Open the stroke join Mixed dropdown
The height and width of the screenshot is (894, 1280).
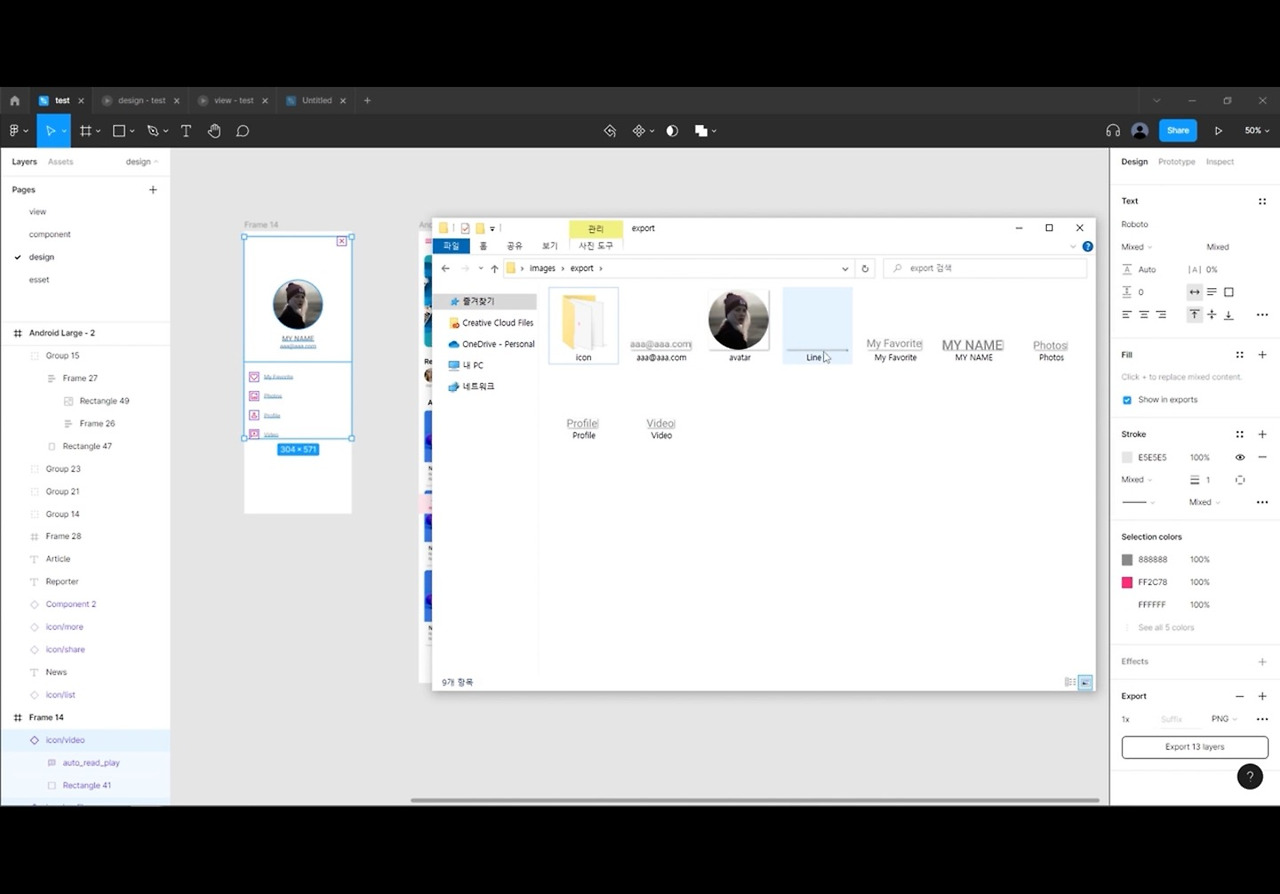pyautogui.click(x=1204, y=503)
